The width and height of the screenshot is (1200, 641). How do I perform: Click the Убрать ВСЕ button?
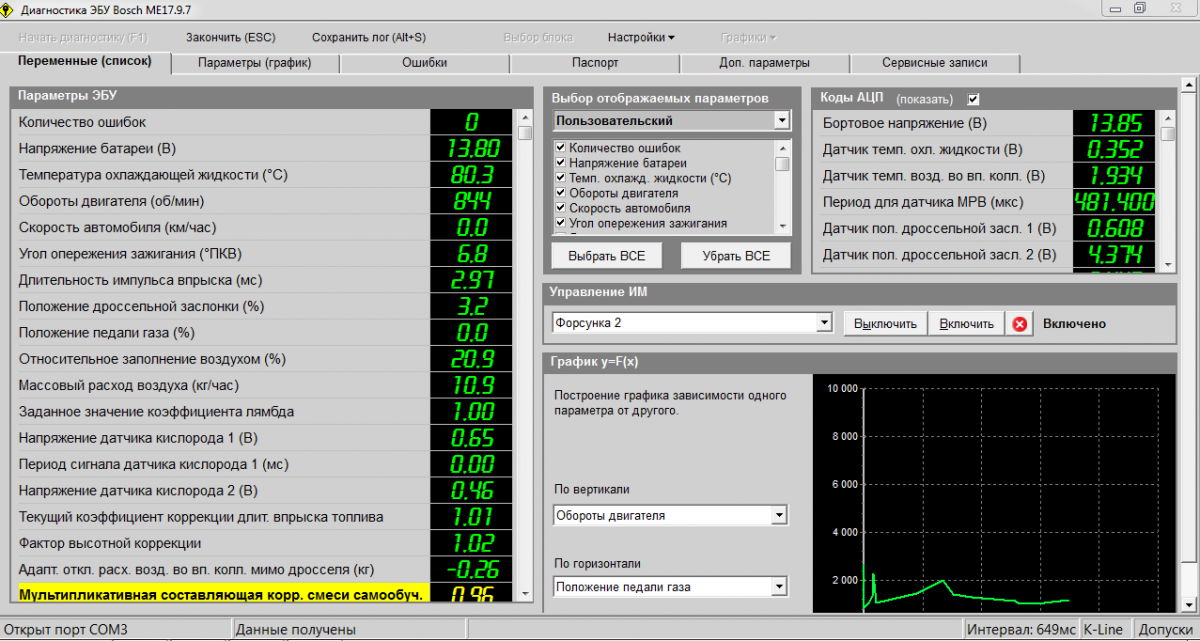(737, 256)
